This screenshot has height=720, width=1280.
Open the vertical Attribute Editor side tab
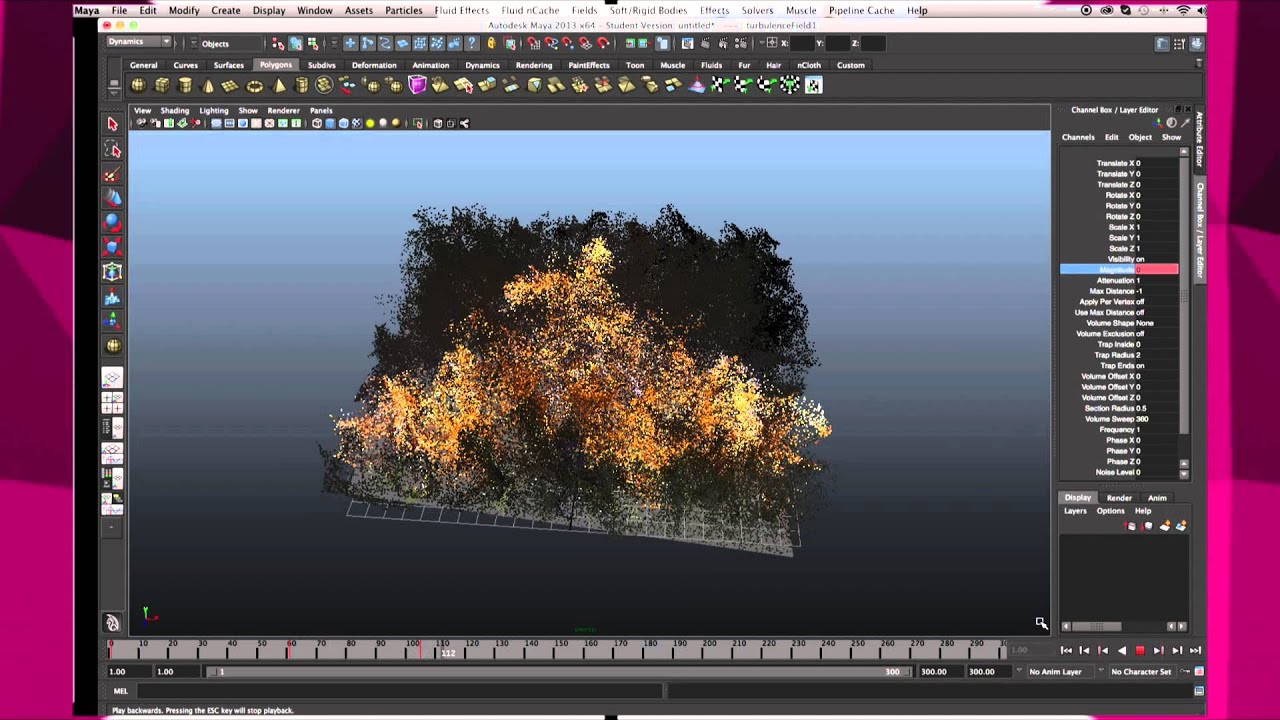[1199, 139]
